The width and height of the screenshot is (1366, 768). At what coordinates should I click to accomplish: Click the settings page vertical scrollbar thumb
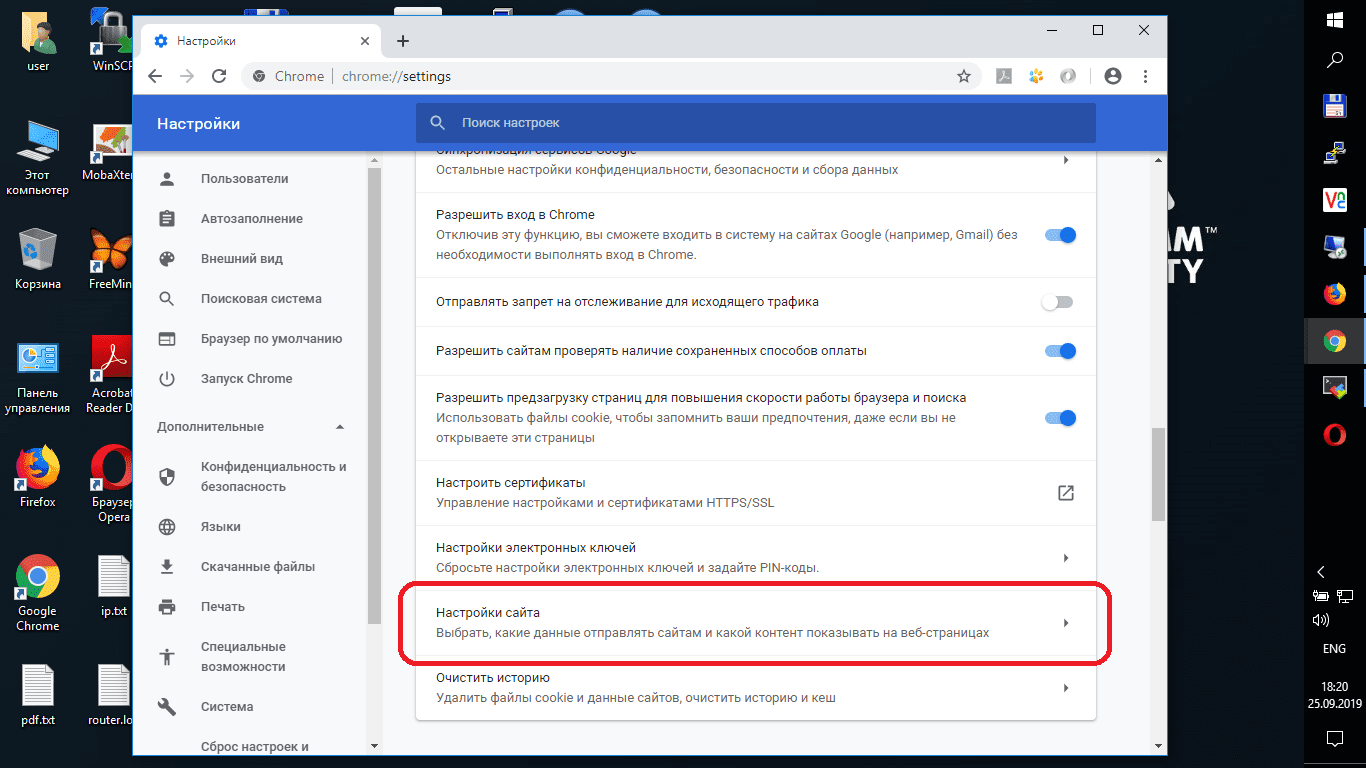(1158, 474)
